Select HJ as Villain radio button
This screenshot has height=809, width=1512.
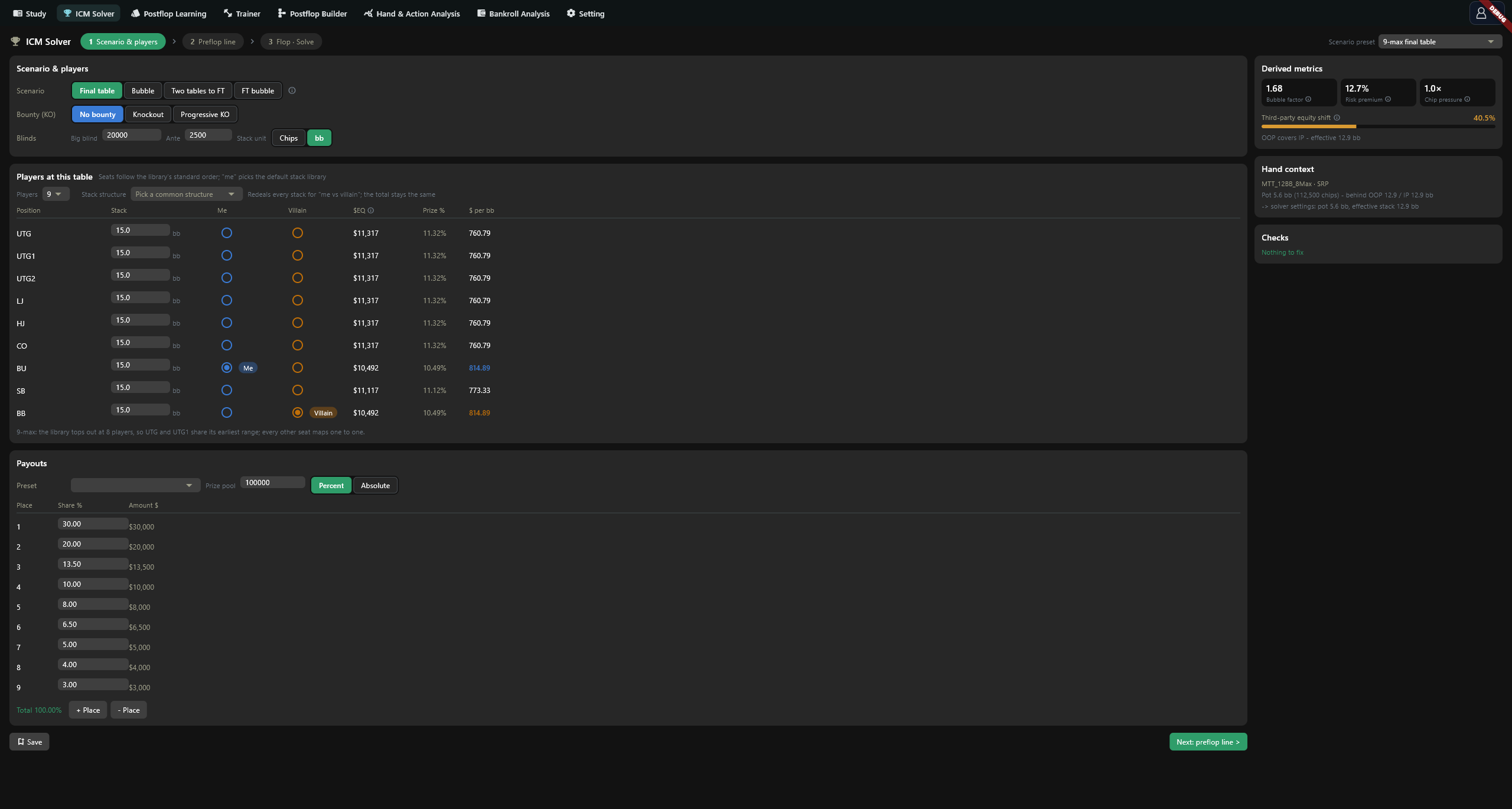coord(297,323)
